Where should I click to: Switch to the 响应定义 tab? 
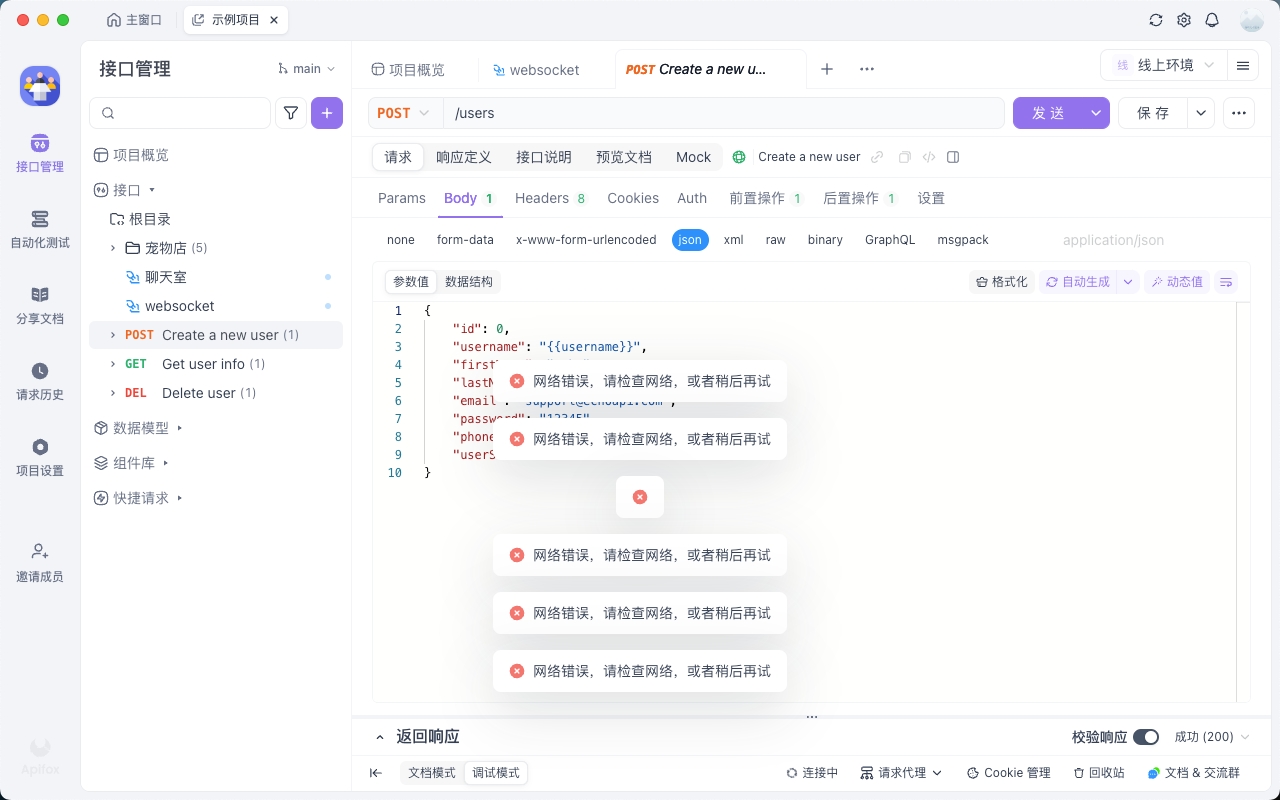click(x=463, y=157)
